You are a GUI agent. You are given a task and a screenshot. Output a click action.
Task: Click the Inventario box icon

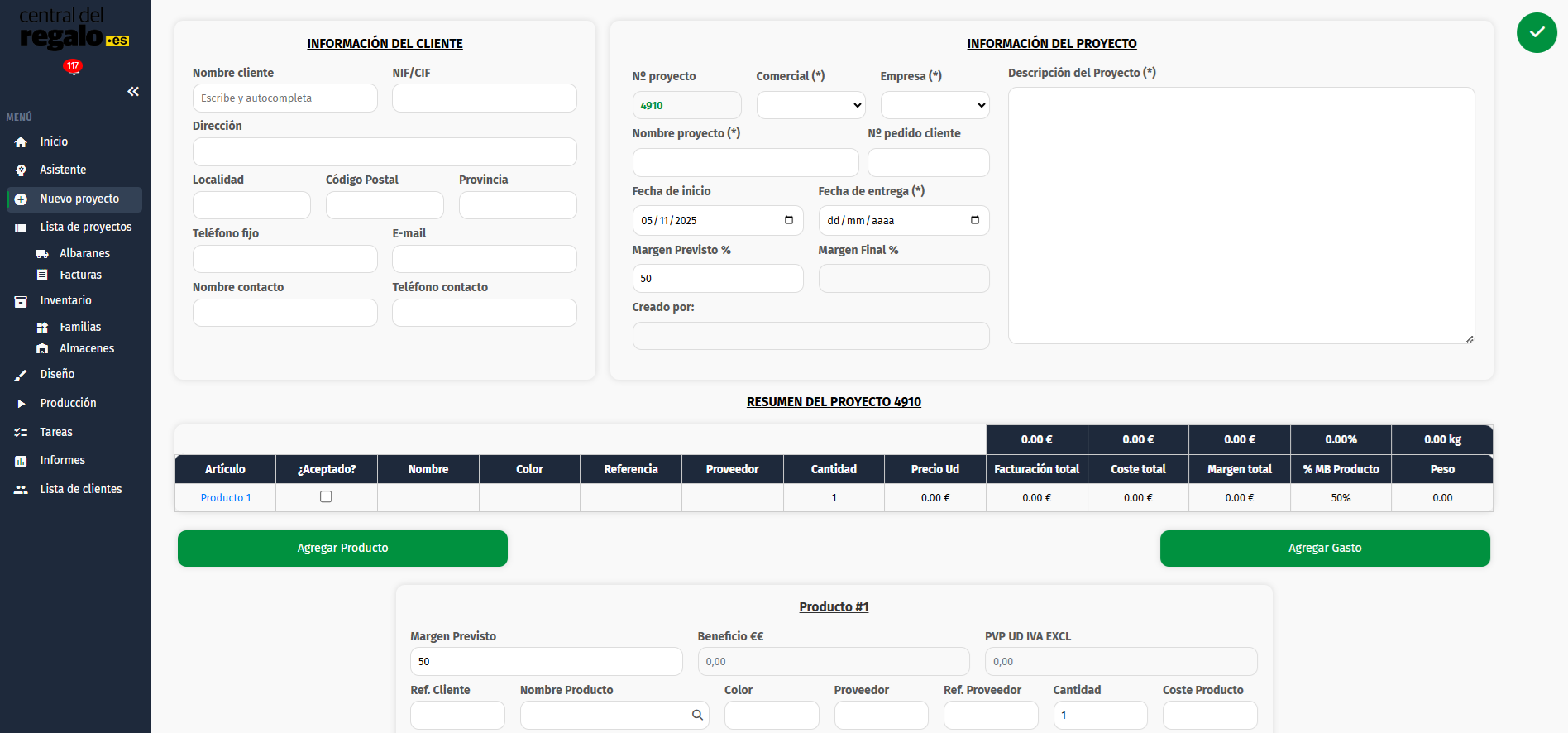pos(21,301)
